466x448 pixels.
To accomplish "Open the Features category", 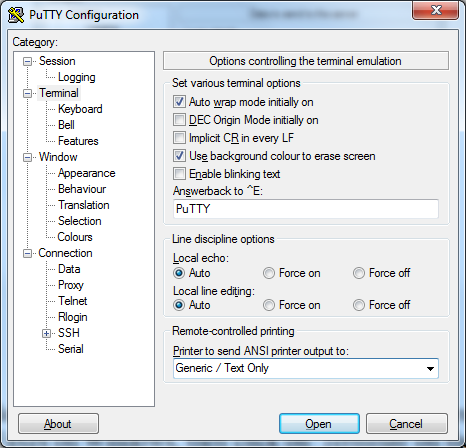I will [78, 141].
